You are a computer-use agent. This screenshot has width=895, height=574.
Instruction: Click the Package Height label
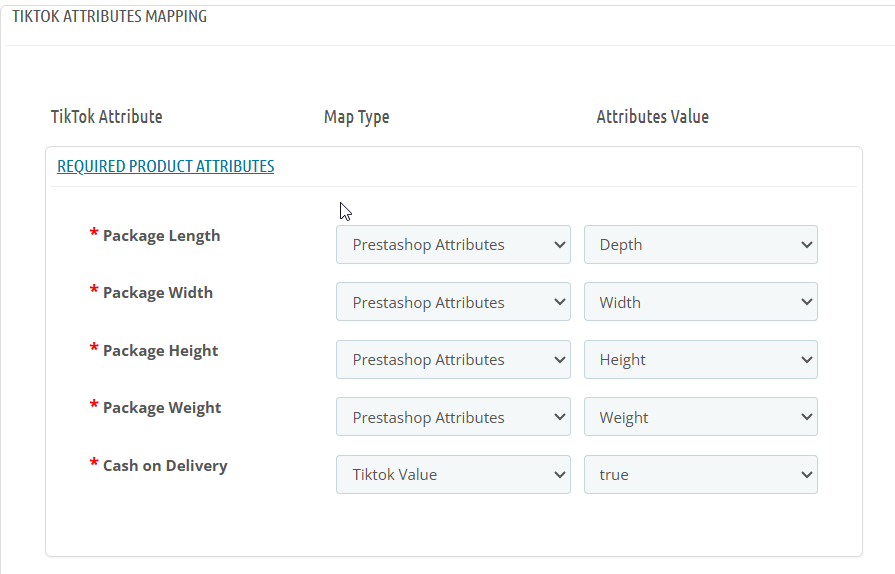(x=160, y=350)
